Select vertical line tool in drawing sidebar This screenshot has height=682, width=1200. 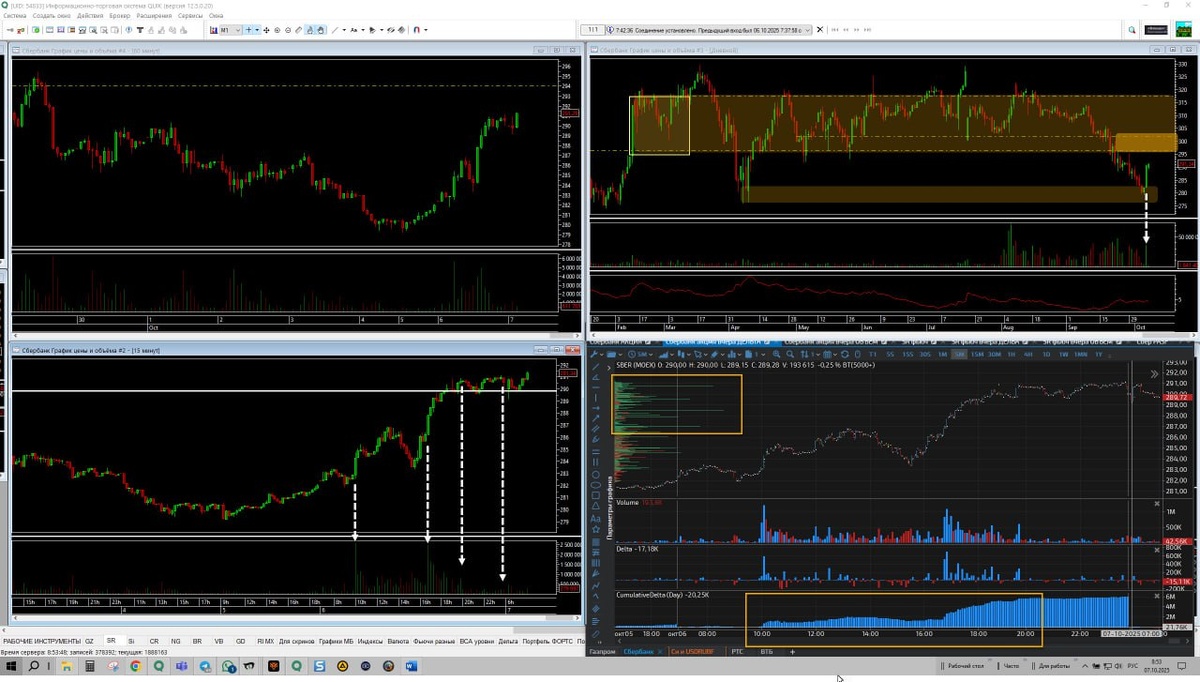tap(596, 397)
